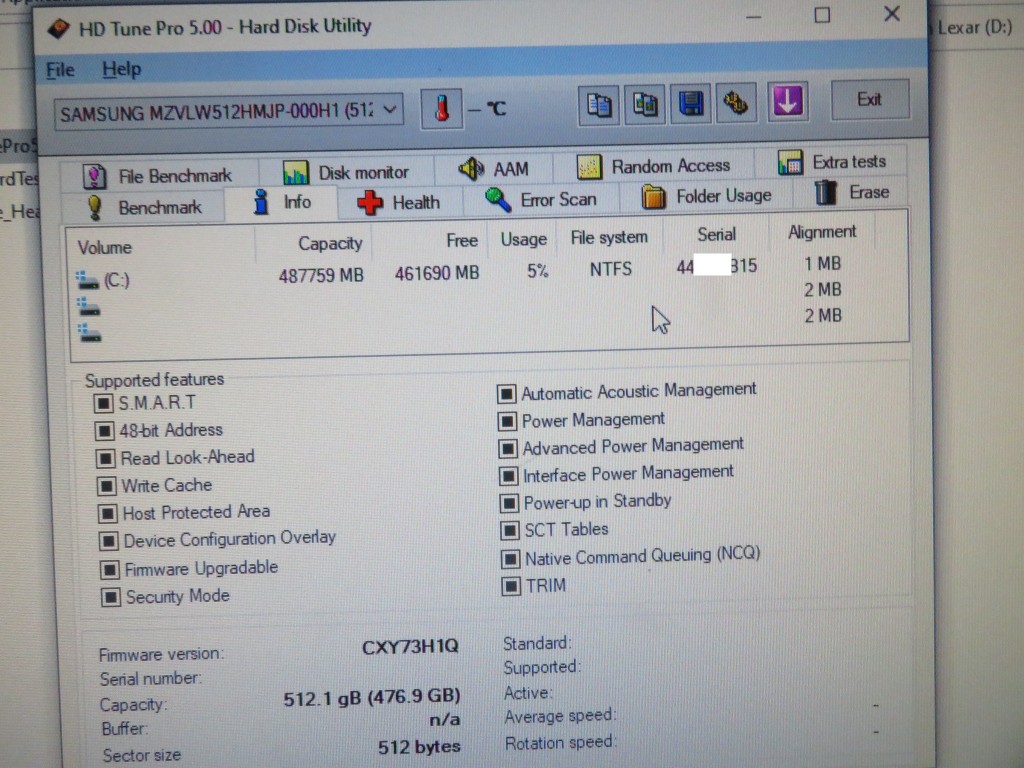The image size is (1024, 768).
Task: Maximize the HD Tune Pro window
Action: [x=822, y=16]
